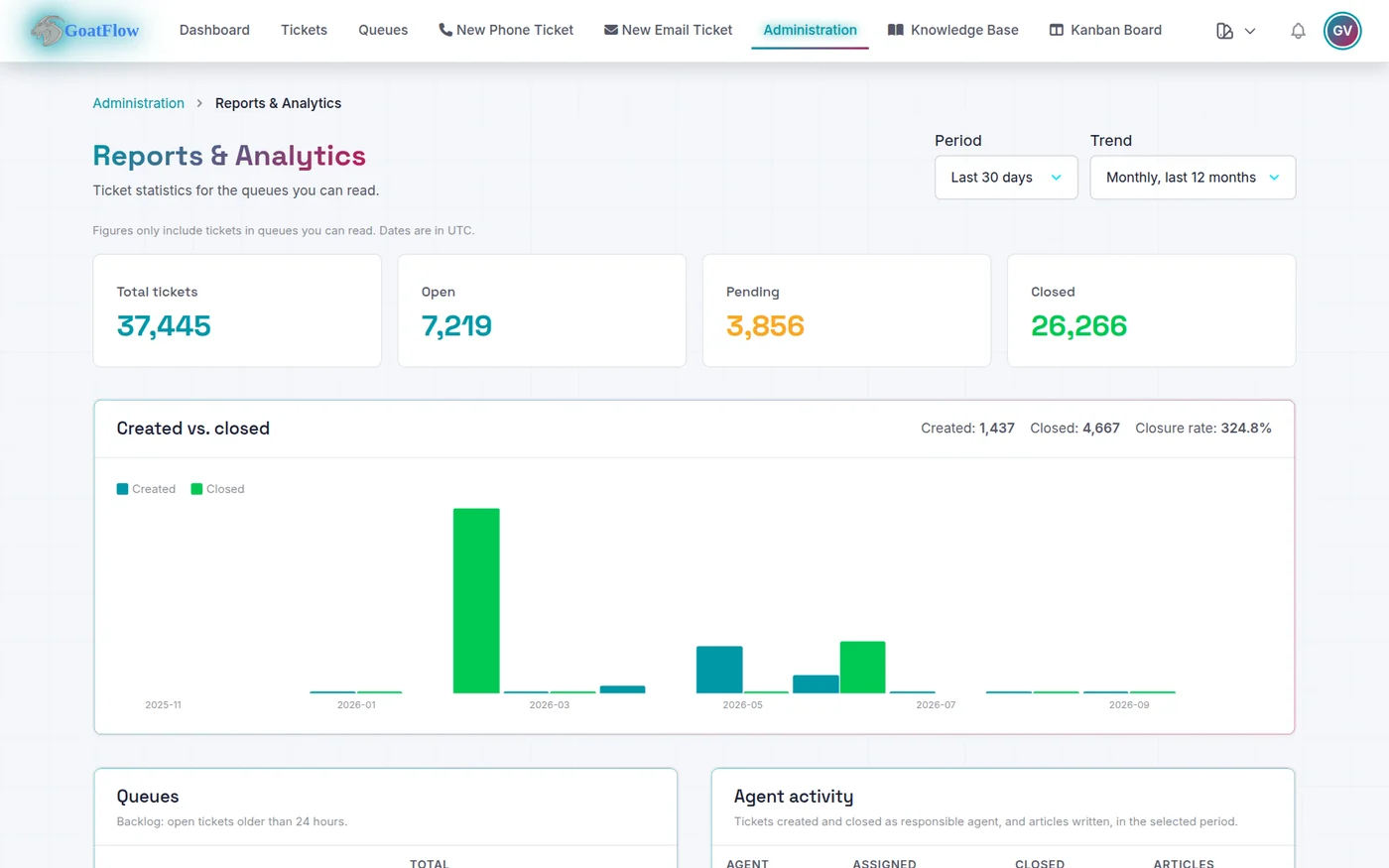Open the Trend Monthly dropdown
Screen dimensions: 1389x868
tap(1193, 178)
